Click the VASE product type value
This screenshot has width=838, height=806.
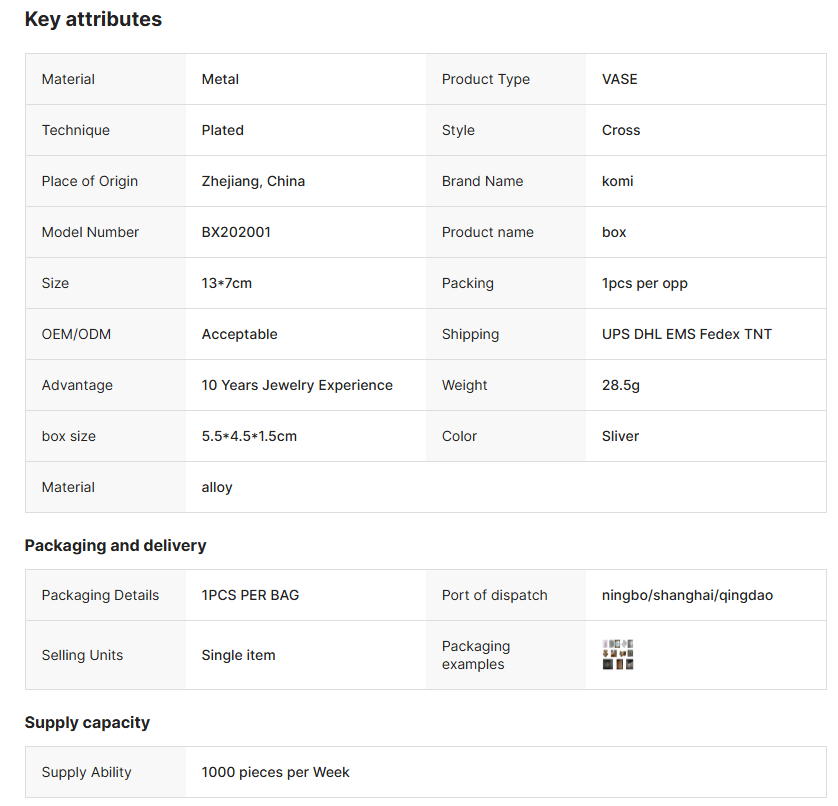(x=619, y=79)
